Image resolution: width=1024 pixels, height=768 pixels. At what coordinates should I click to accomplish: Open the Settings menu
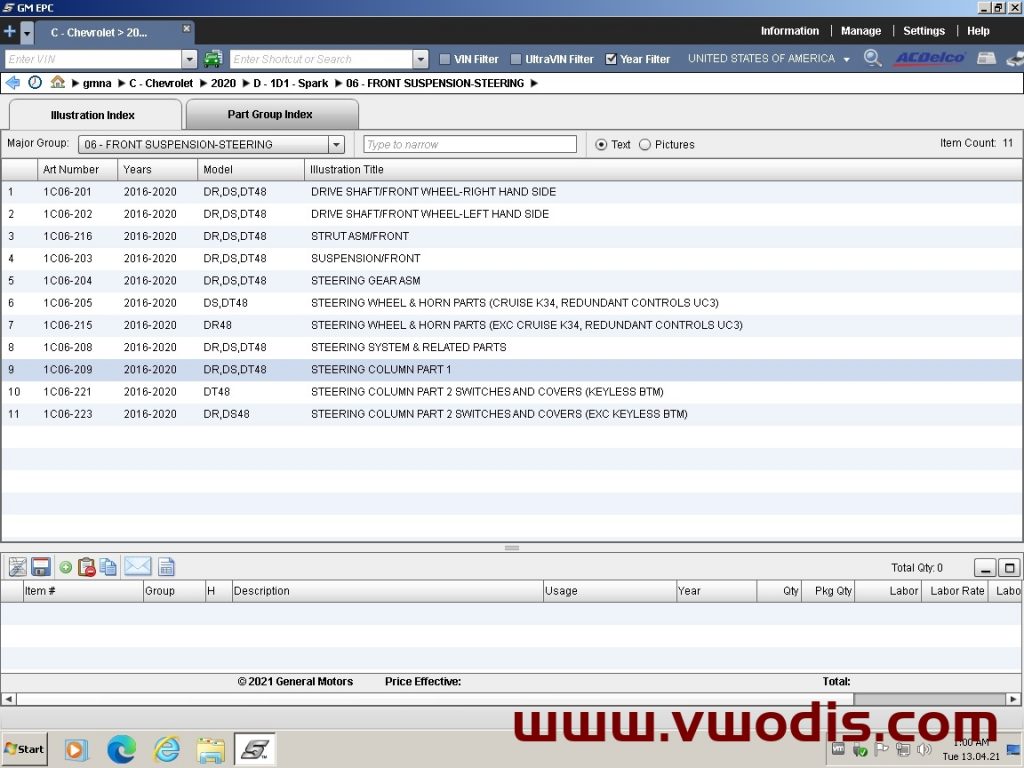pos(923,31)
